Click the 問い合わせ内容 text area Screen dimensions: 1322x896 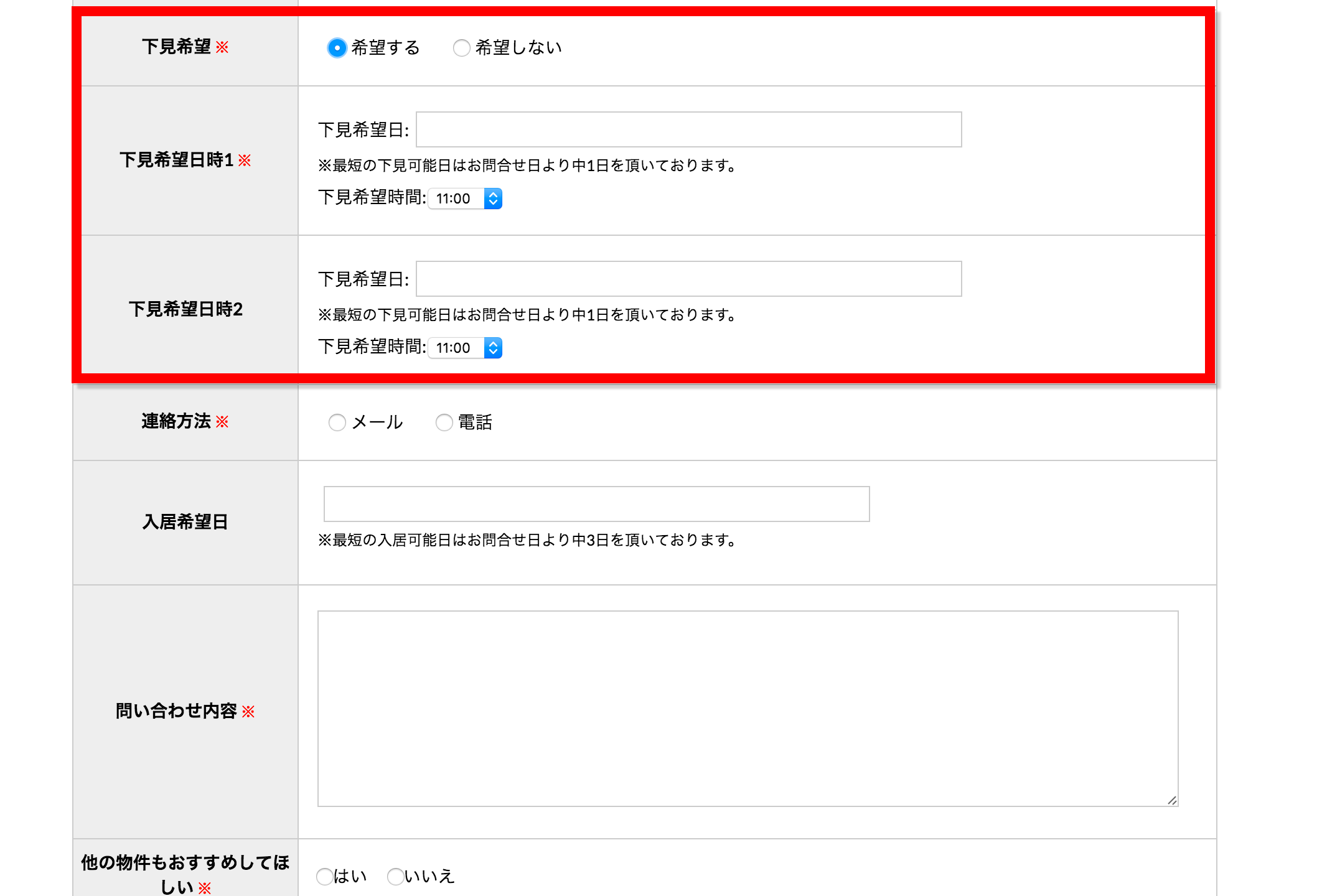[x=747, y=708]
